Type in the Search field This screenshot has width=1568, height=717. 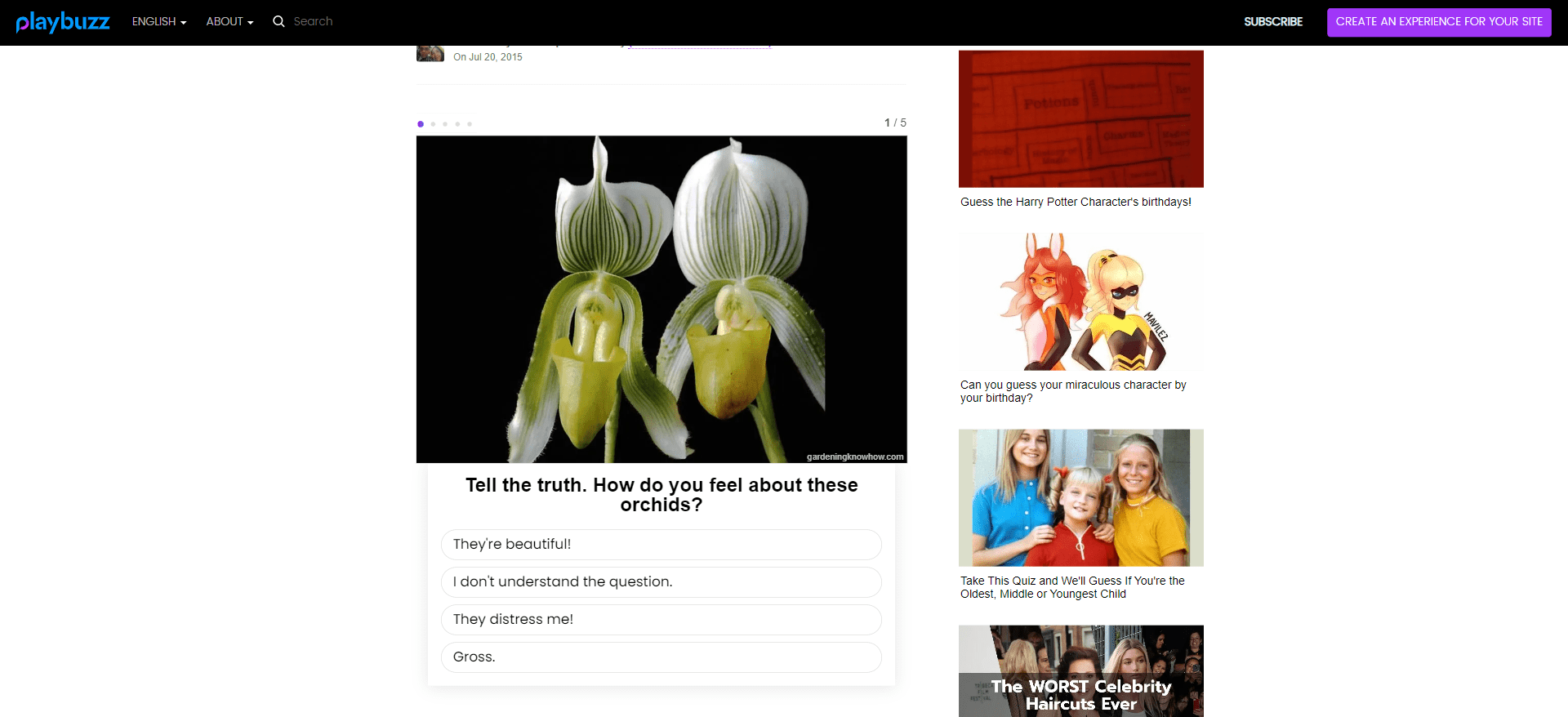(343, 21)
